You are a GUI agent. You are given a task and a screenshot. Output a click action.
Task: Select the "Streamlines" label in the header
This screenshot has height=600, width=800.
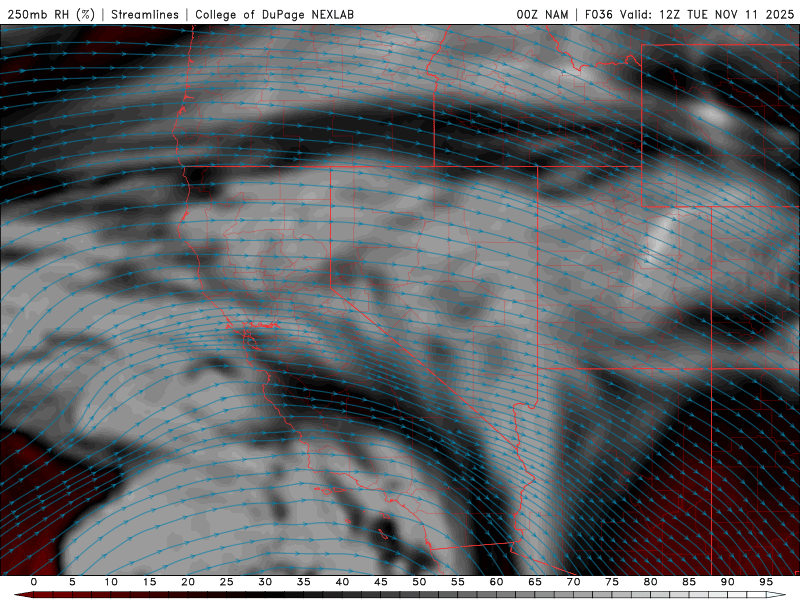[x=145, y=14]
